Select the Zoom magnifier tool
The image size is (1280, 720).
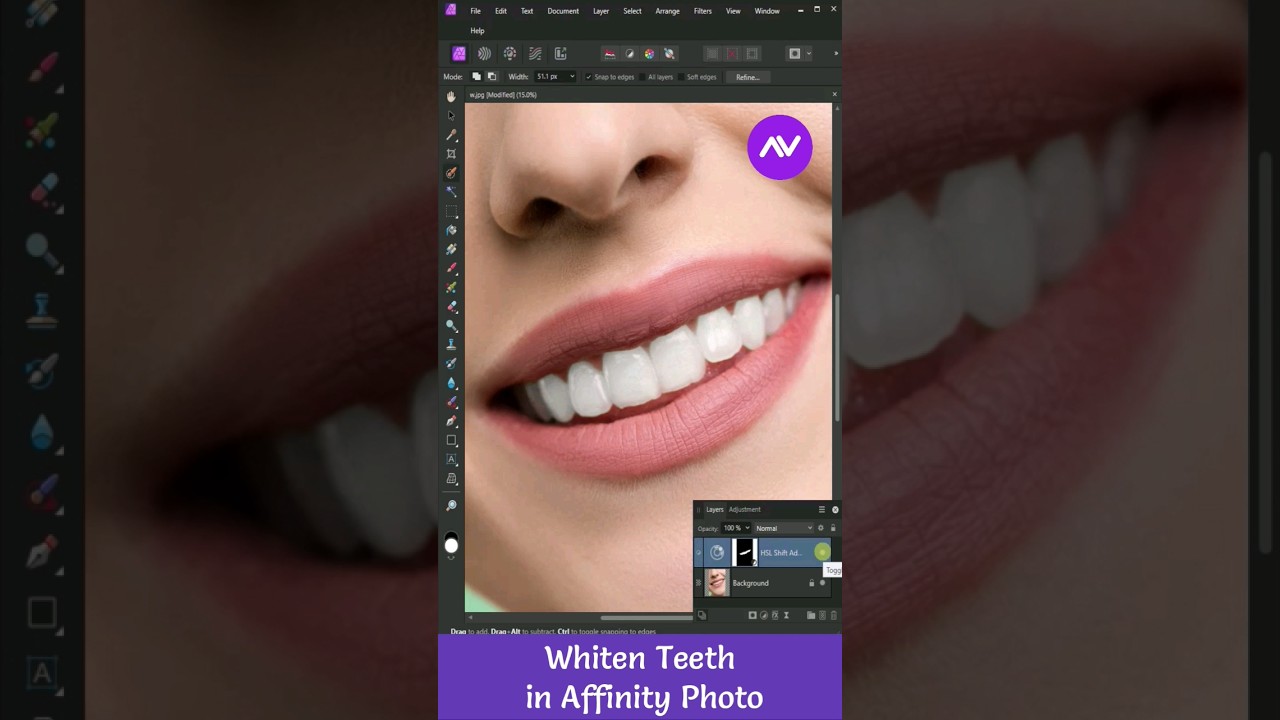(451, 506)
